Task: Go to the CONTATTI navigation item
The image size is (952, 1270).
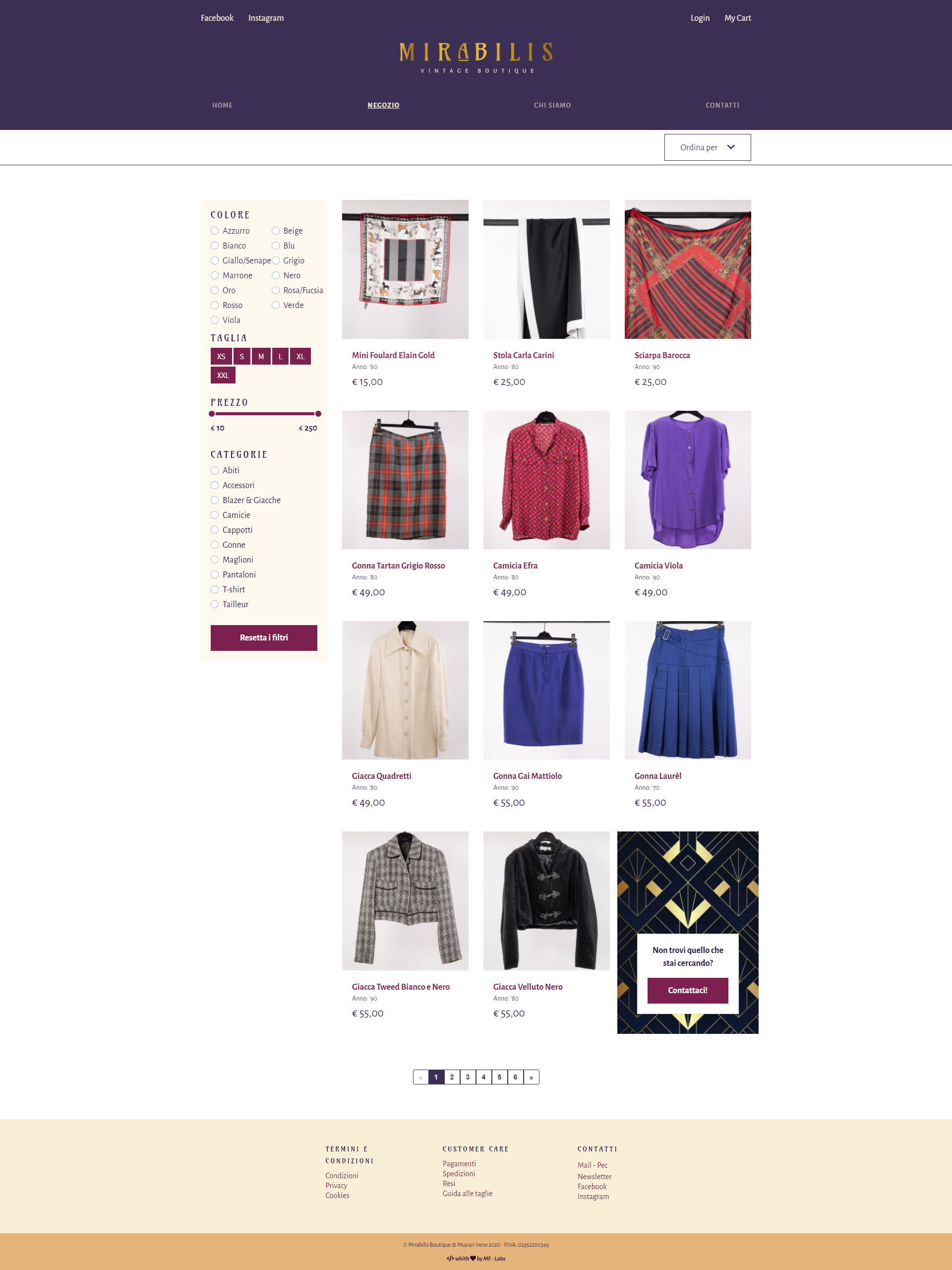Action: (x=722, y=105)
